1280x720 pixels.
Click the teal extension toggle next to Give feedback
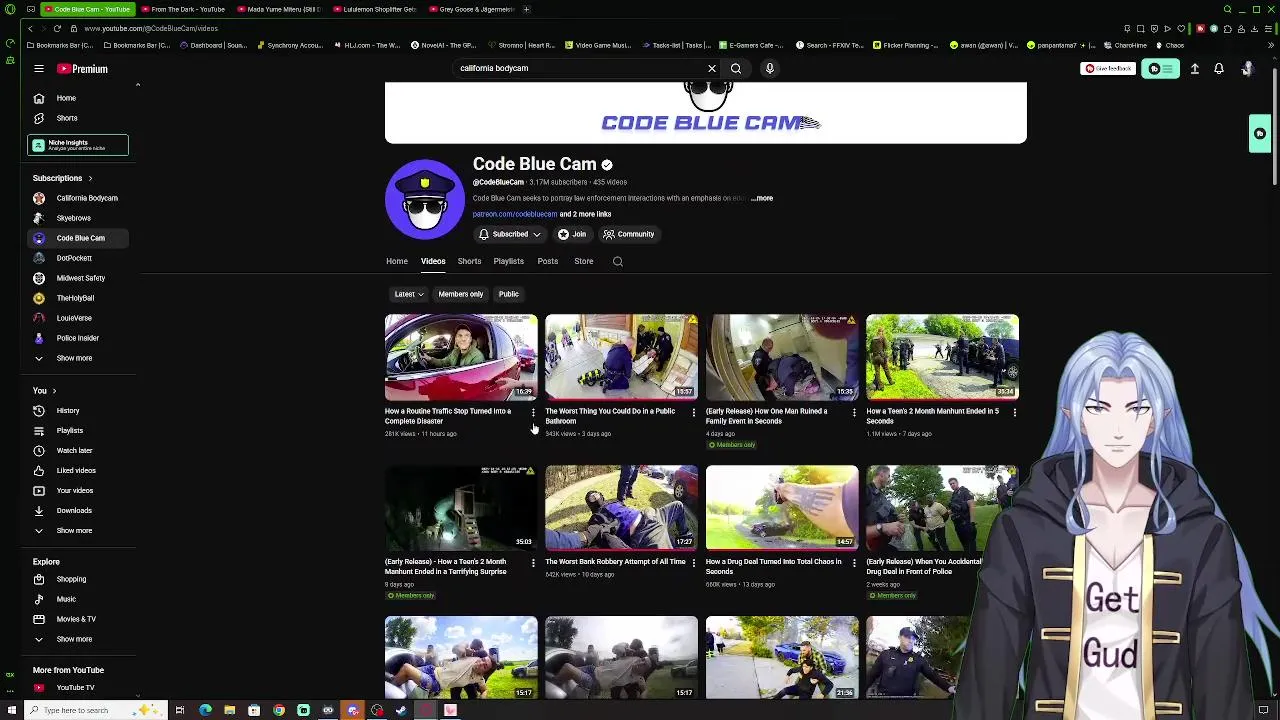[1160, 68]
